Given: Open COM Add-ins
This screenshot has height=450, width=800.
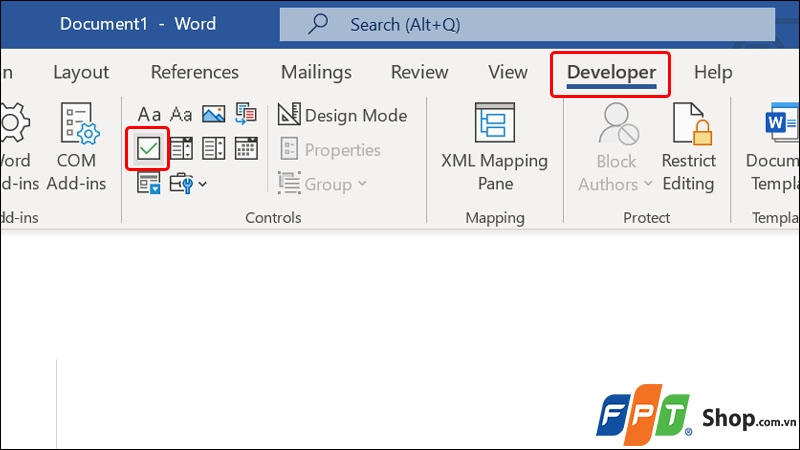Looking at the screenshot, I should click(x=77, y=147).
